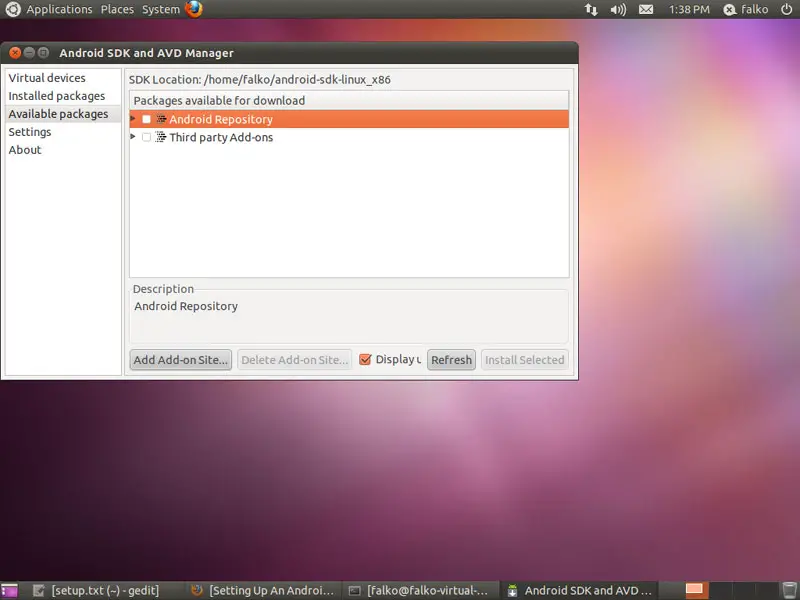Open the System menu
The width and height of the screenshot is (800, 600).
(161, 9)
